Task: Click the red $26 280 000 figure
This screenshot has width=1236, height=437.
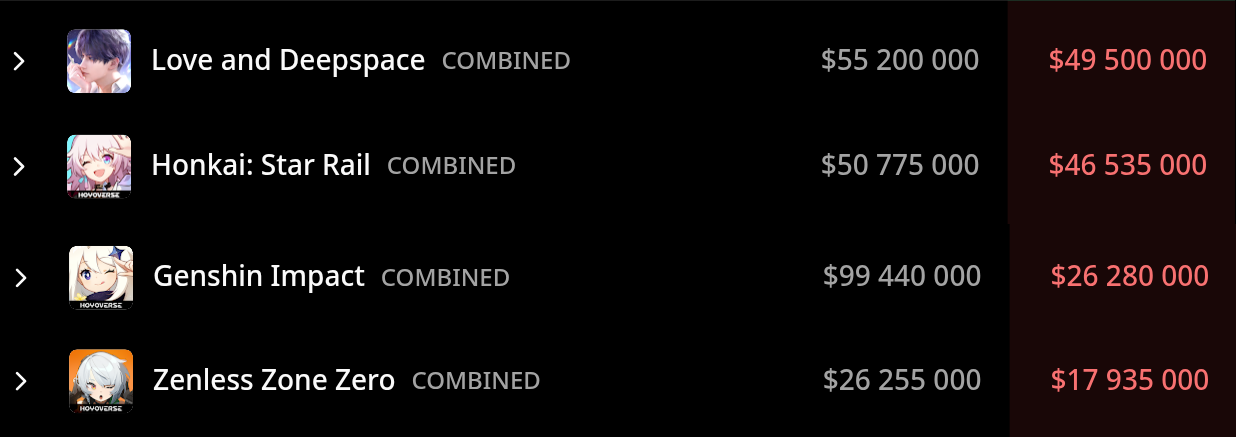Action: coord(1129,276)
